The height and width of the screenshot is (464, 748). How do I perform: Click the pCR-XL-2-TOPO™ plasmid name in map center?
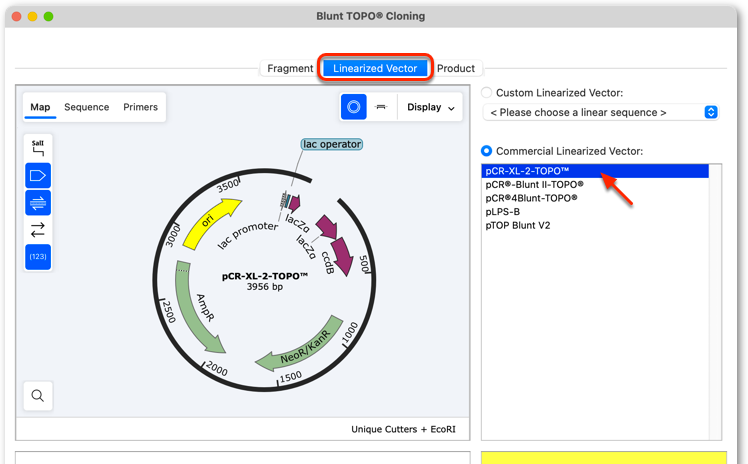click(265, 276)
